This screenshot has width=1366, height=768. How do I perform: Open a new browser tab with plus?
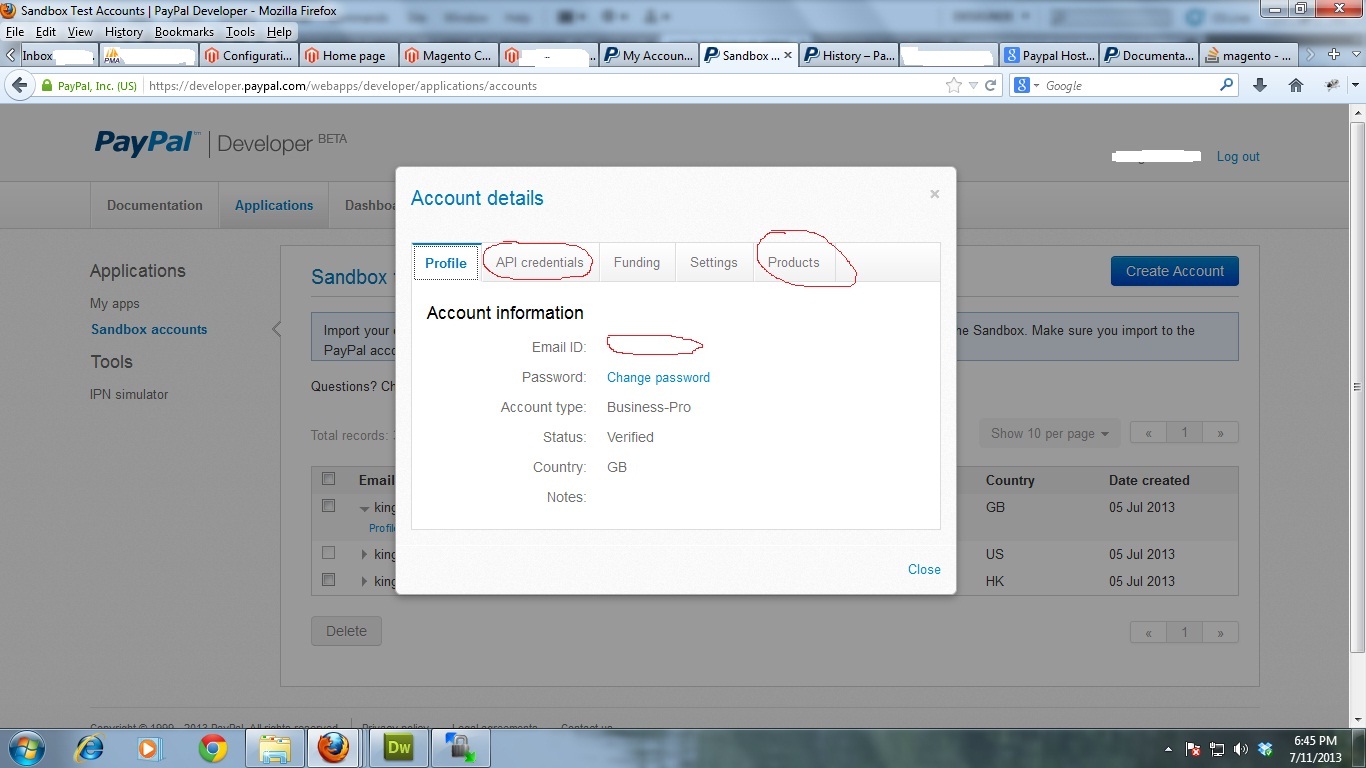(1334, 55)
